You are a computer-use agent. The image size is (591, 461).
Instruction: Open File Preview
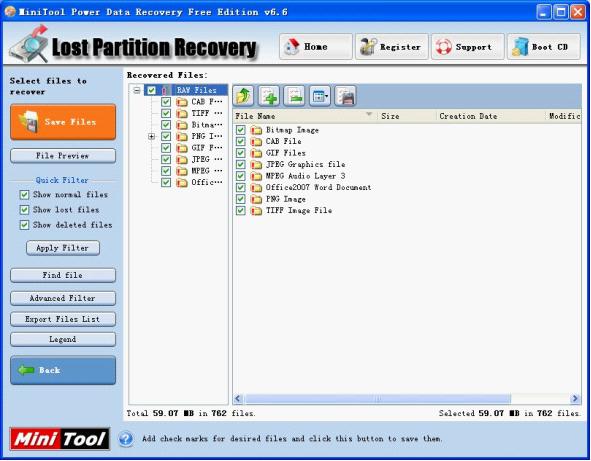pos(63,156)
